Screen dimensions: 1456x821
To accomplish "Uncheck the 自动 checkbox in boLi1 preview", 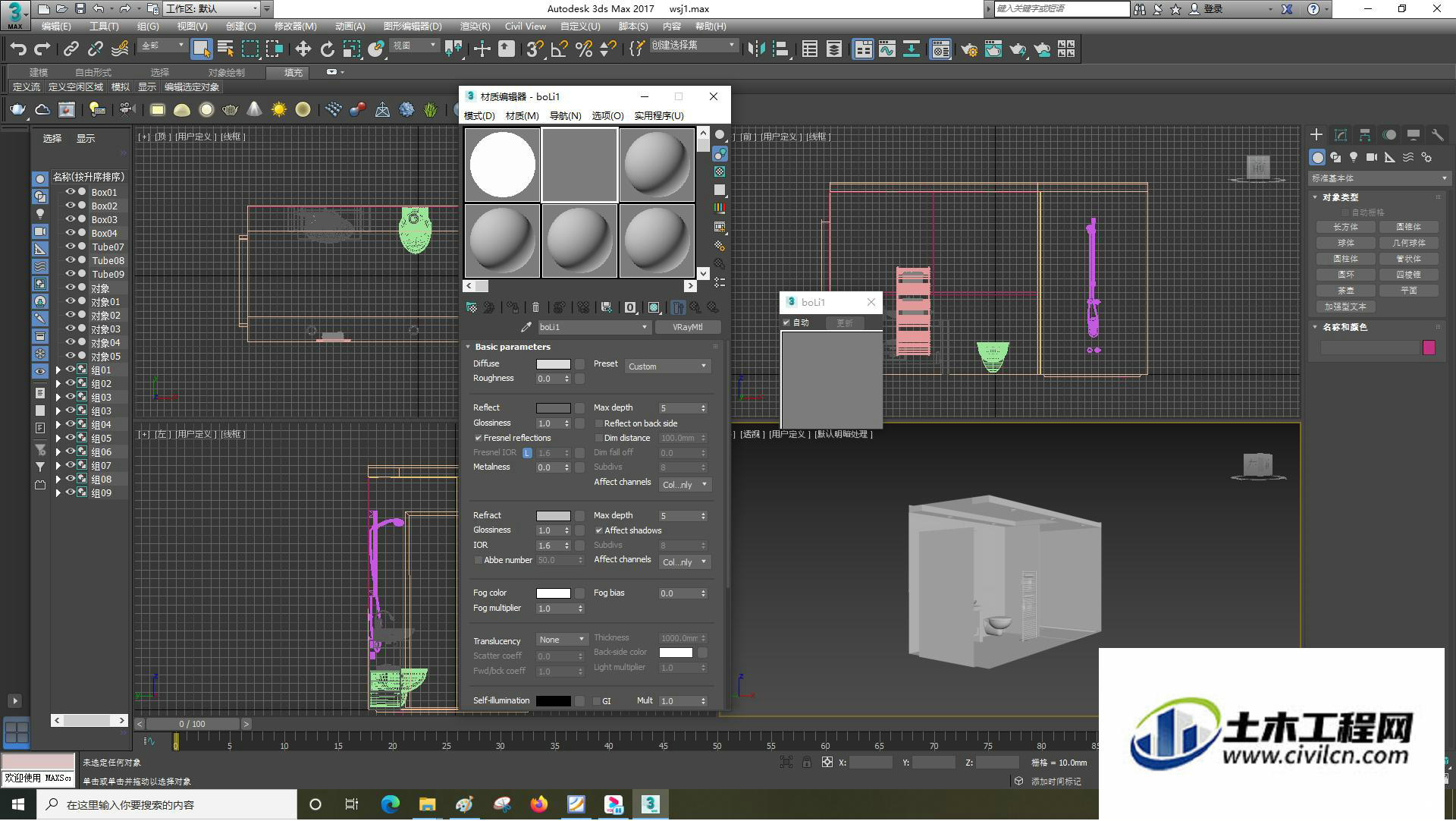I will tap(786, 323).
